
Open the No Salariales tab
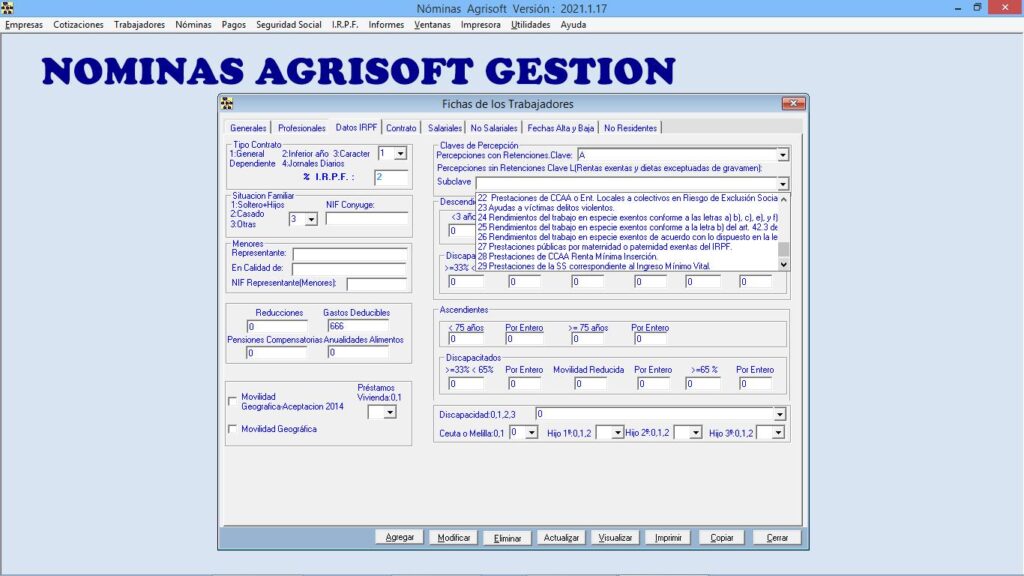[x=494, y=128]
